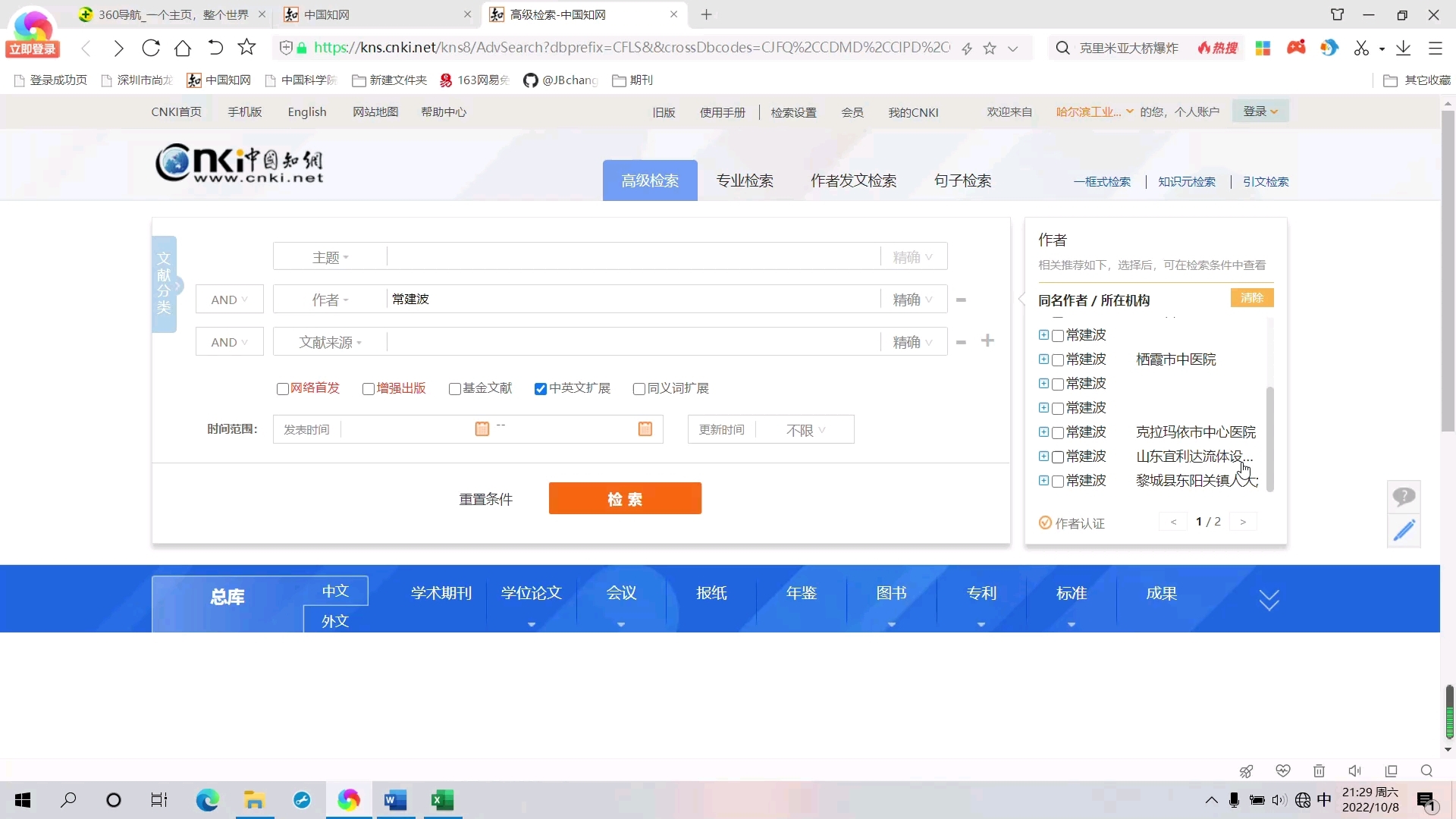Click the author list scrollbar
Image resolution: width=1456 pixels, height=819 pixels.
1269,440
